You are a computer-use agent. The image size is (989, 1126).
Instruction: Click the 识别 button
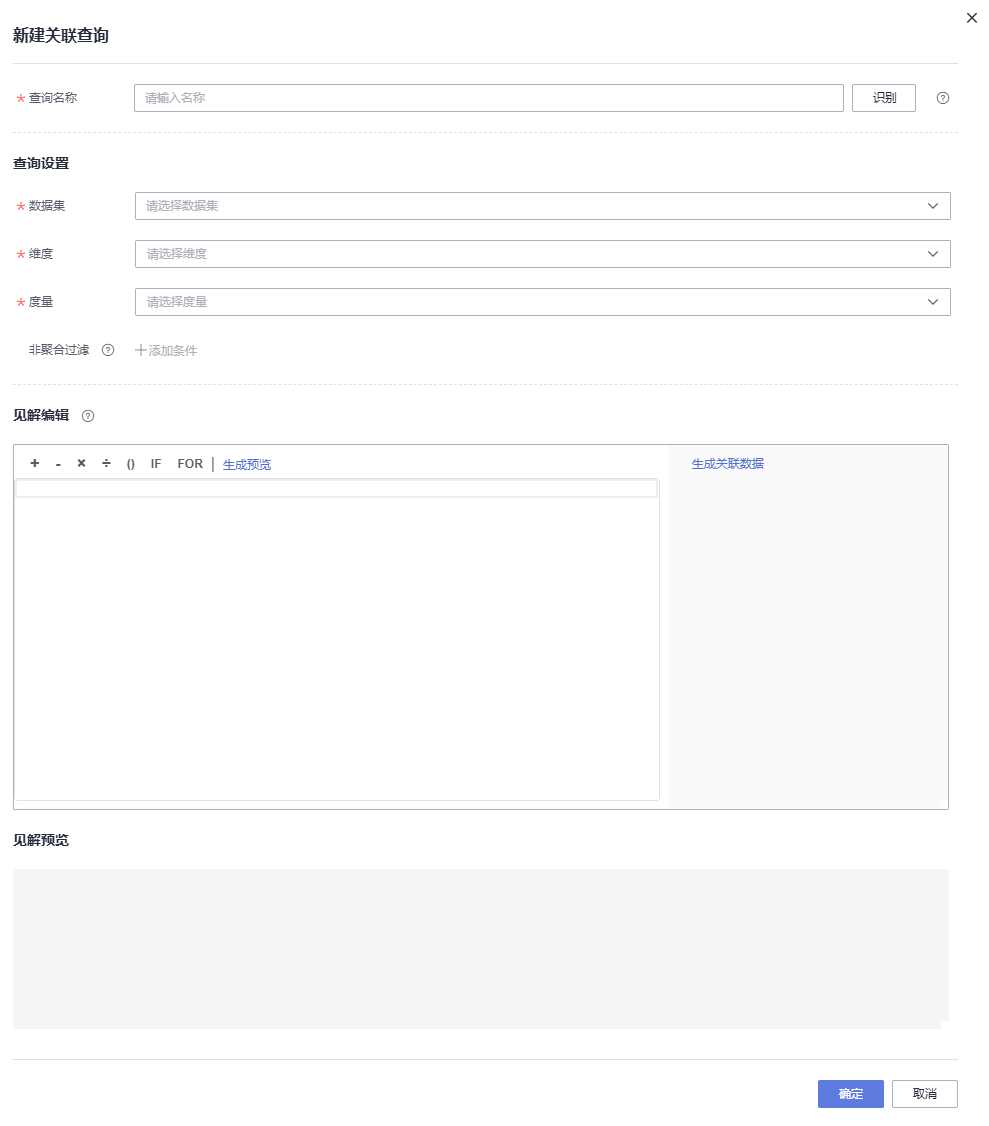pos(883,98)
